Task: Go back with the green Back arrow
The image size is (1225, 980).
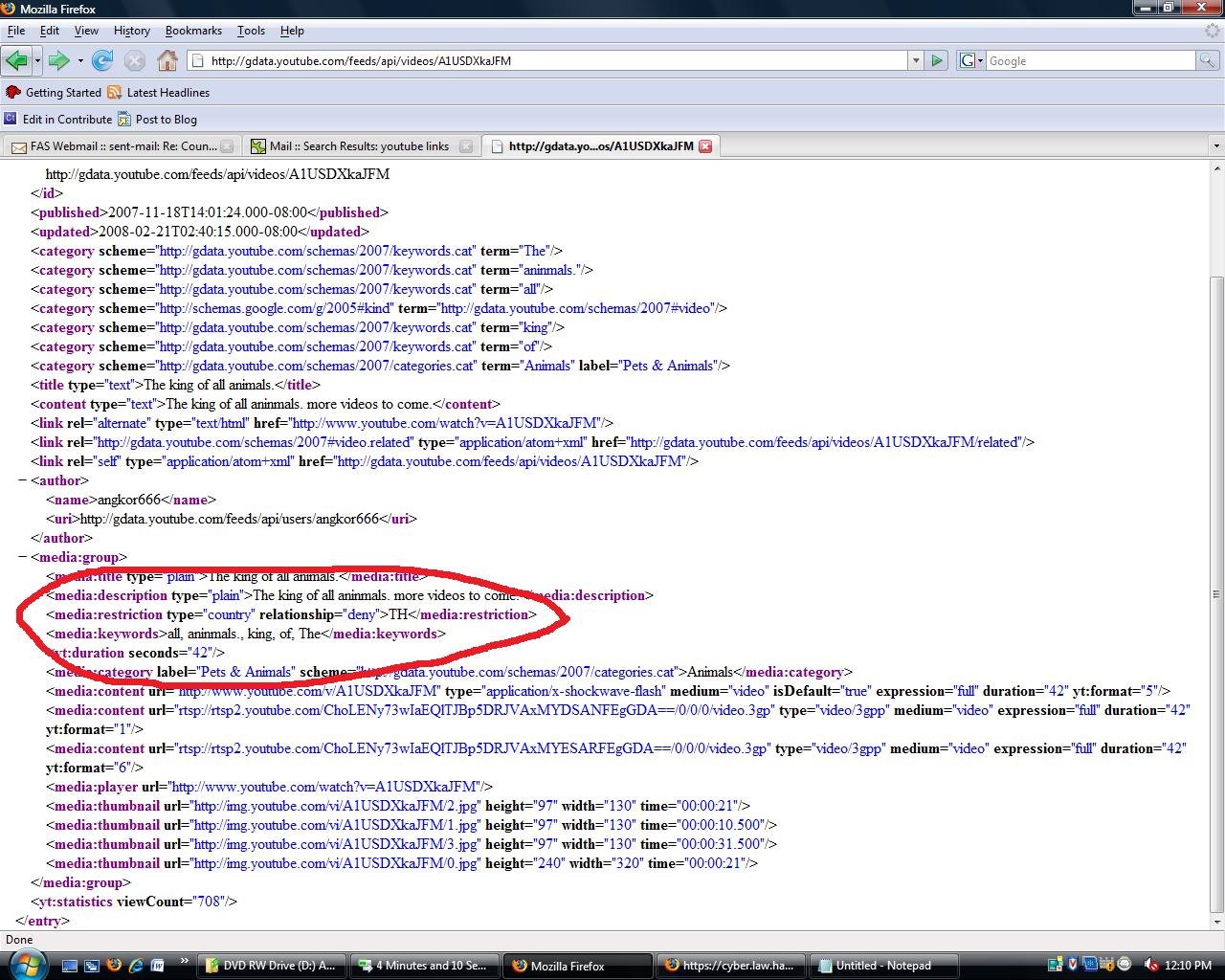Action: click(x=16, y=60)
